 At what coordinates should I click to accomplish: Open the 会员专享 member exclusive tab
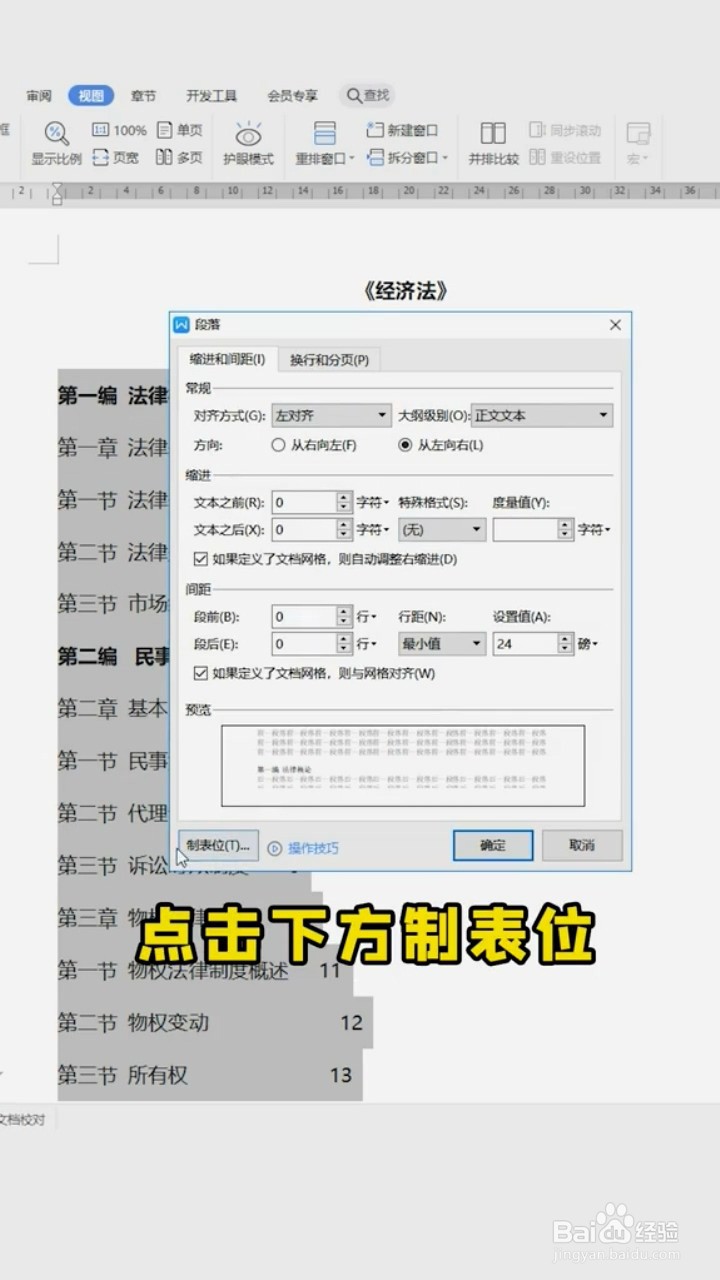click(292, 96)
